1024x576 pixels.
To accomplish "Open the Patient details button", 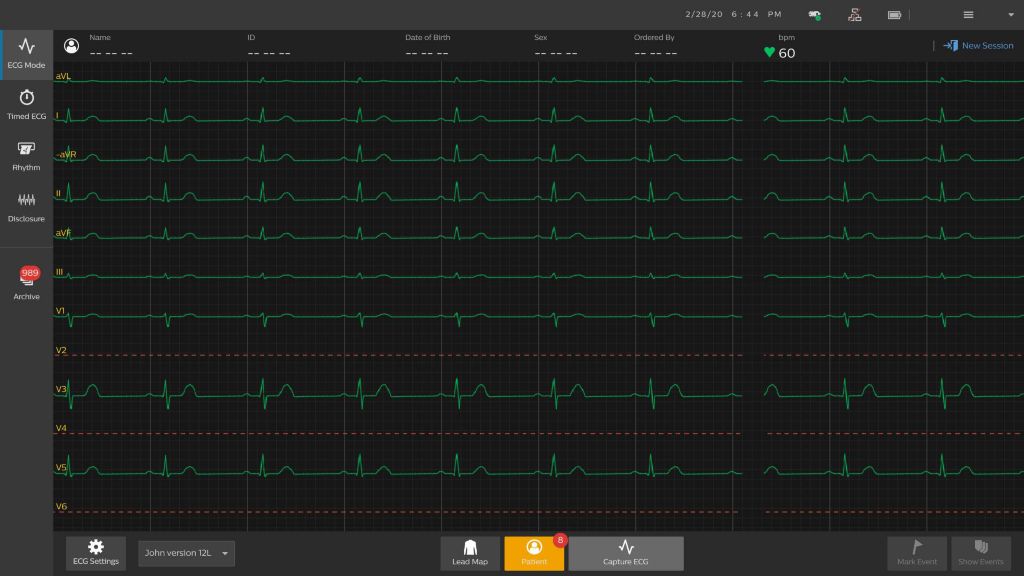I will click(534, 553).
